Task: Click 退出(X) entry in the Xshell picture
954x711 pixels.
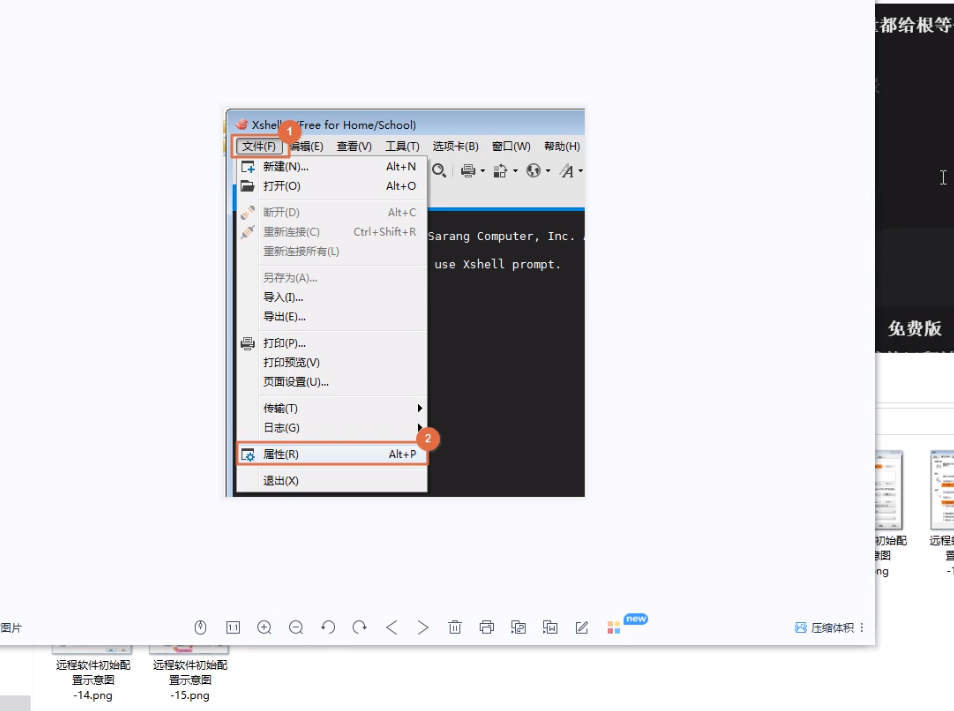Action: click(x=332, y=480)
